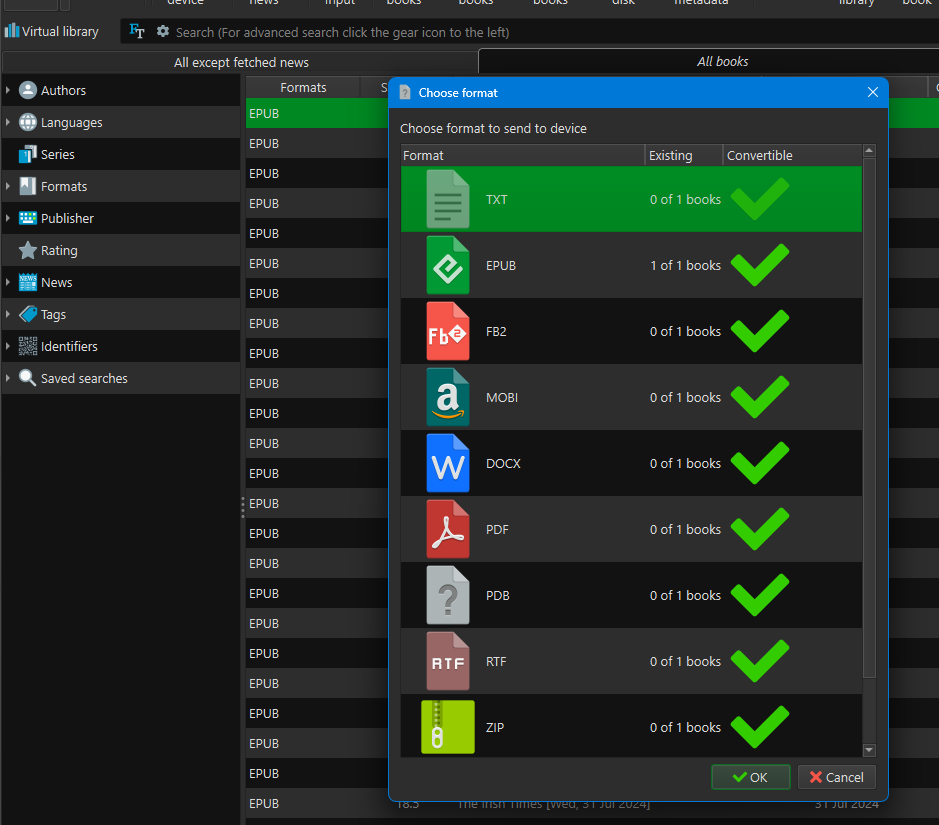The width and height of the screenshot is (939, 825).
Task: Sort by the Format column header
Action: pos(522,156)
